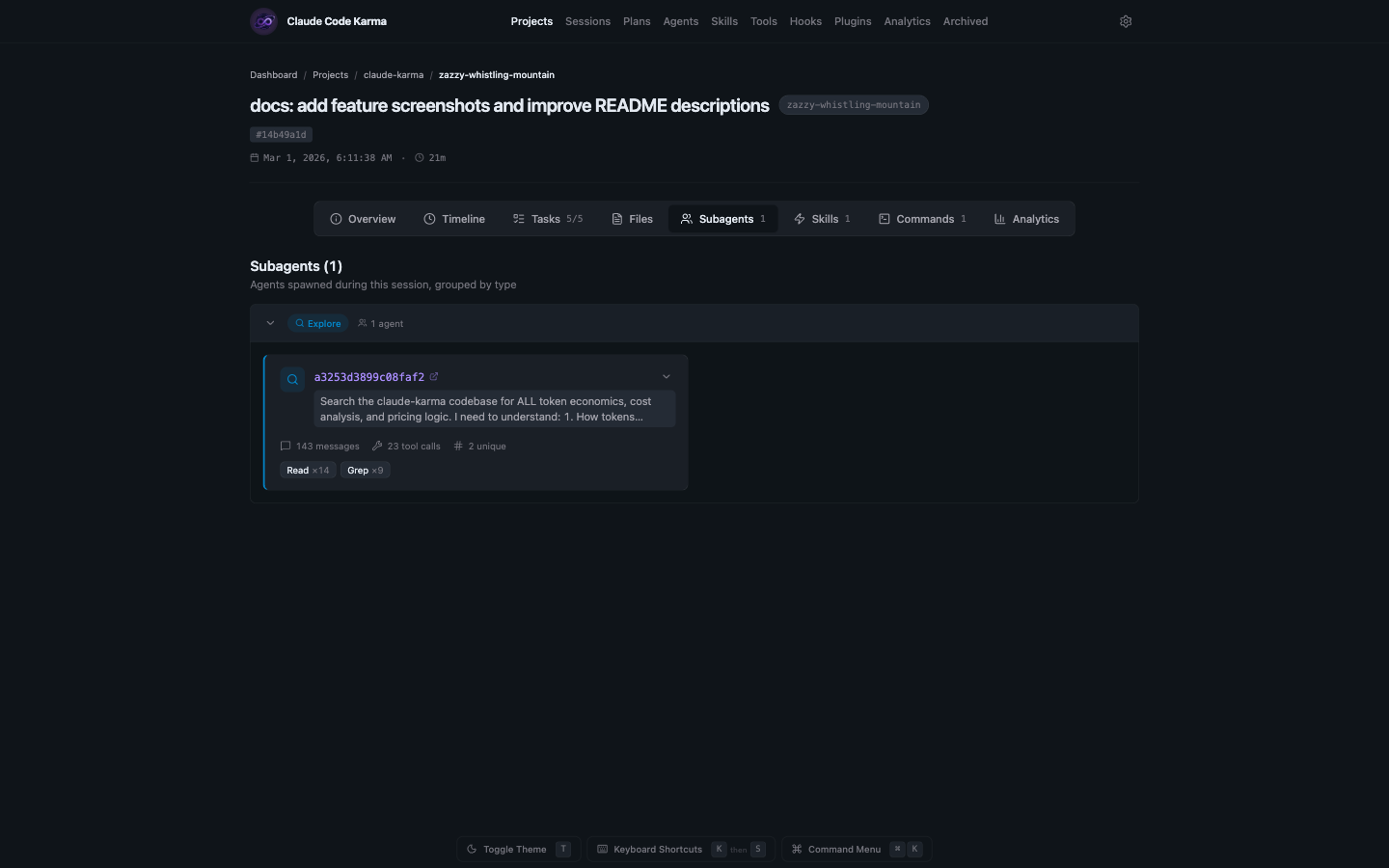Open subagent a3253d3899c08faf2 external link icon

click(434, 377)
